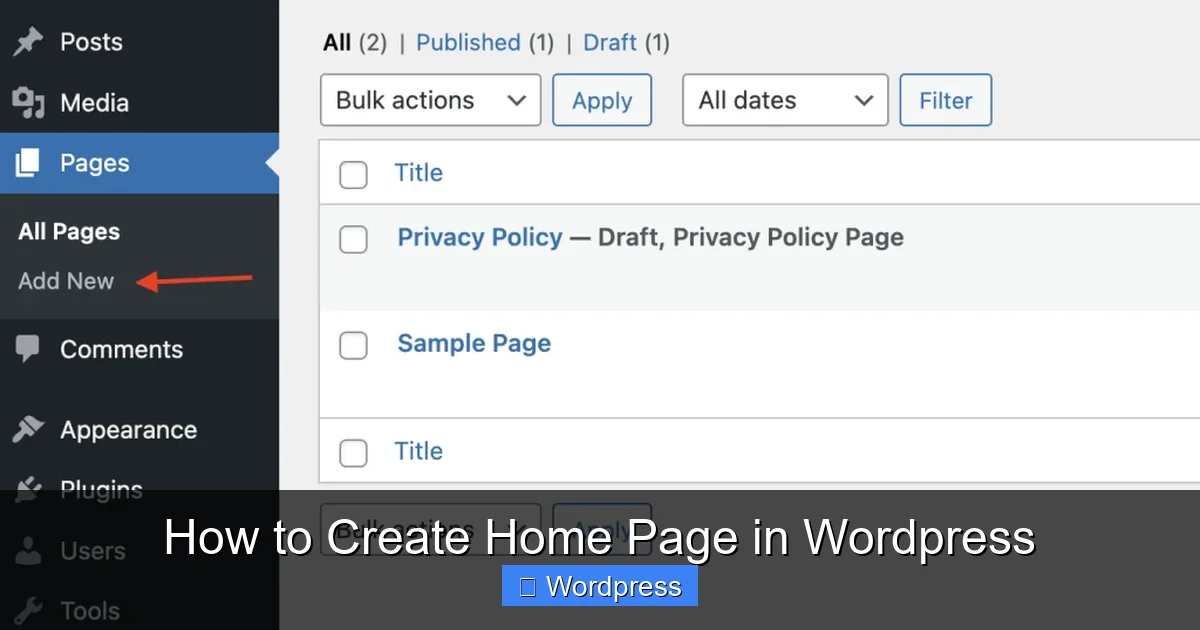Screen dimensions: 1200x630
Task: Check the Sample Page row checkbox
Action: pos(353,345)
